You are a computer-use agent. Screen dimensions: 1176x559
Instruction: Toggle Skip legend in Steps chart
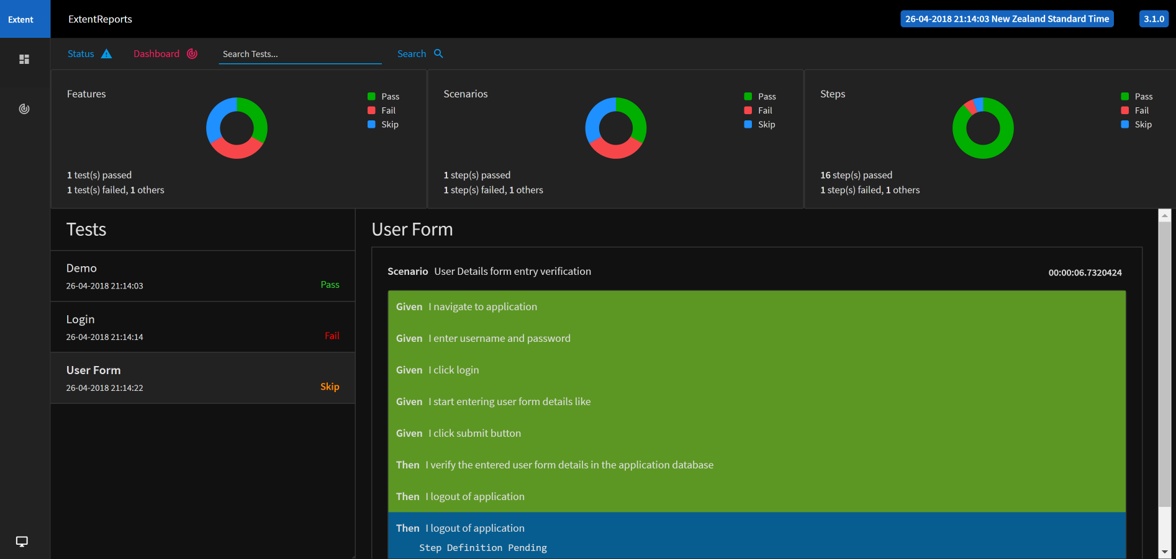click(x=1135, y=125)
